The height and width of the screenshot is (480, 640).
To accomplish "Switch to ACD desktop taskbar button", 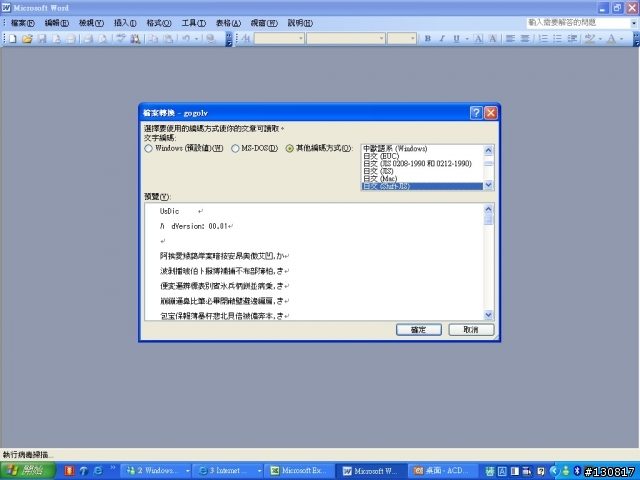I will click(x=444, y=471).
